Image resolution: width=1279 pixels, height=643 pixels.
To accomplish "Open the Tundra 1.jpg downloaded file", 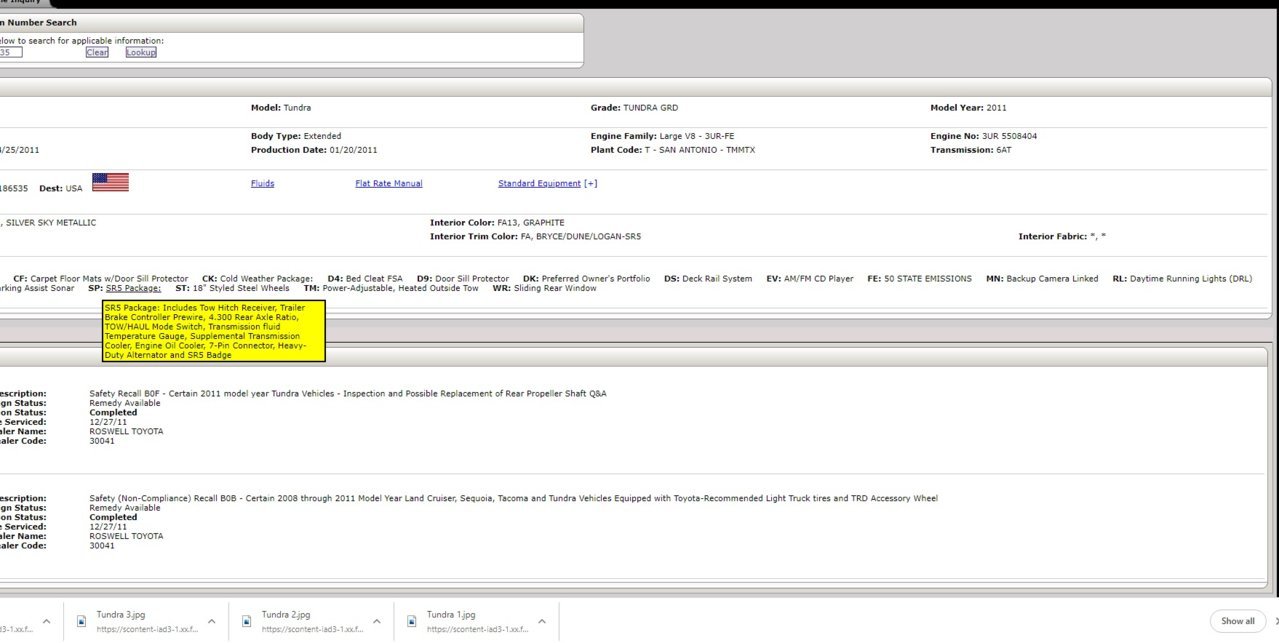I will 476,621.
